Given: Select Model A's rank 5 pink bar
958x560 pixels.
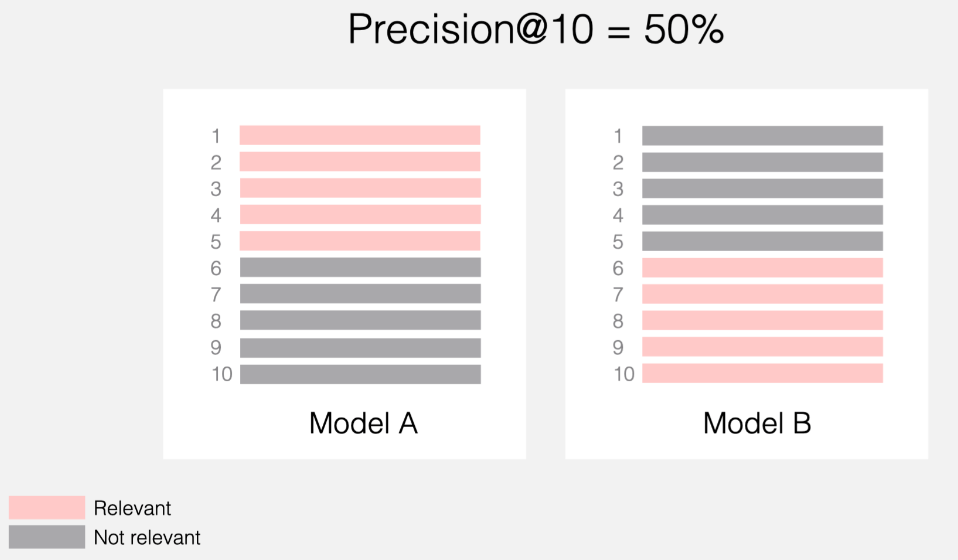Looking at the screenshot, I should [x=360, y=241].
